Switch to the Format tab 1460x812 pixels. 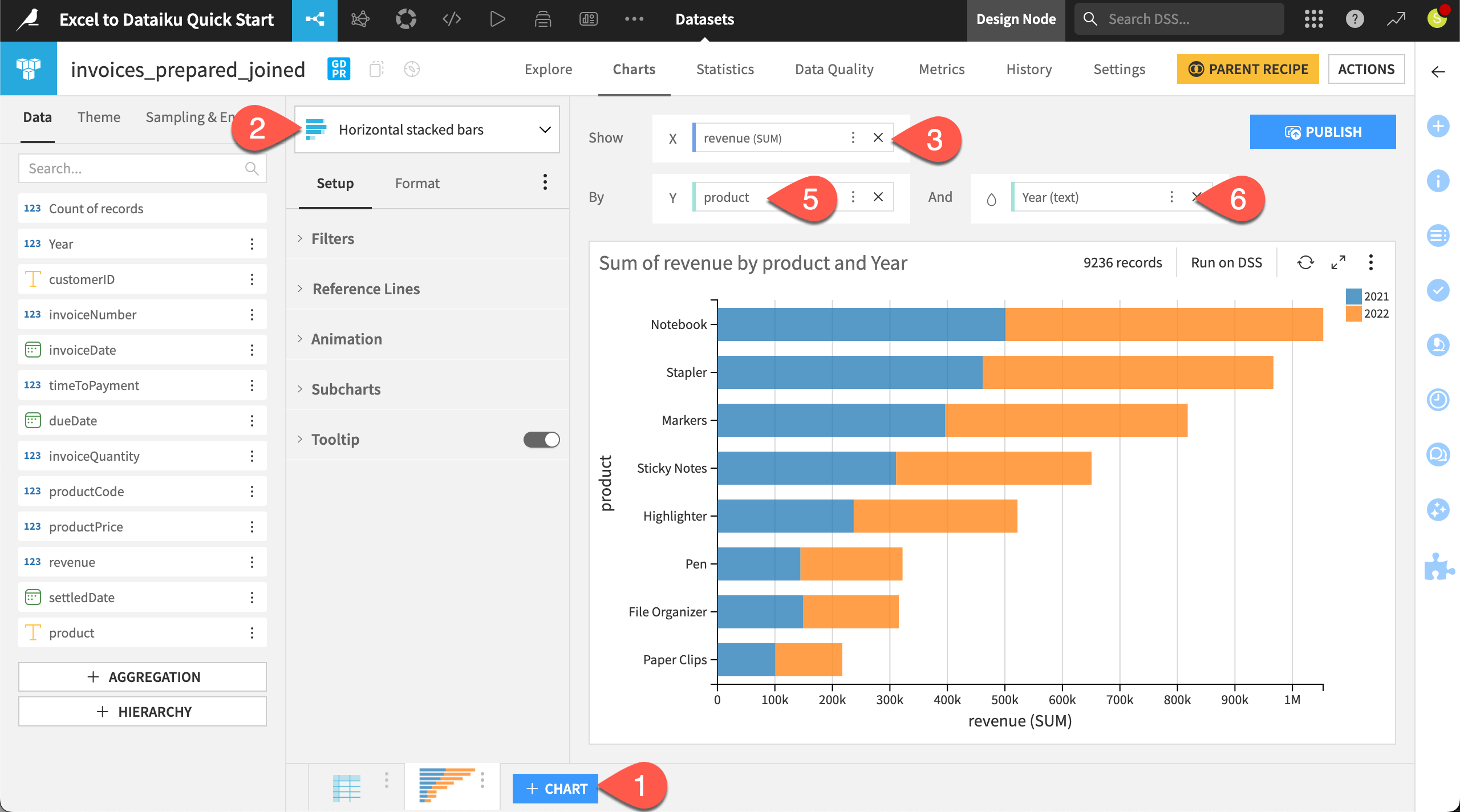click(417, 183)
